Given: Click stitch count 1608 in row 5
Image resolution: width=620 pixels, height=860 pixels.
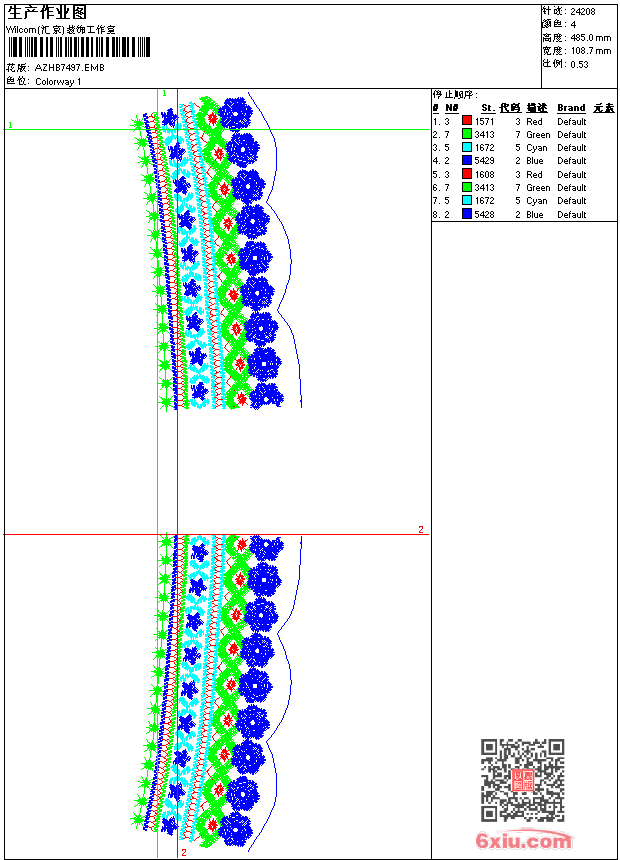Looking at the screenshot, I should point(484,175).
